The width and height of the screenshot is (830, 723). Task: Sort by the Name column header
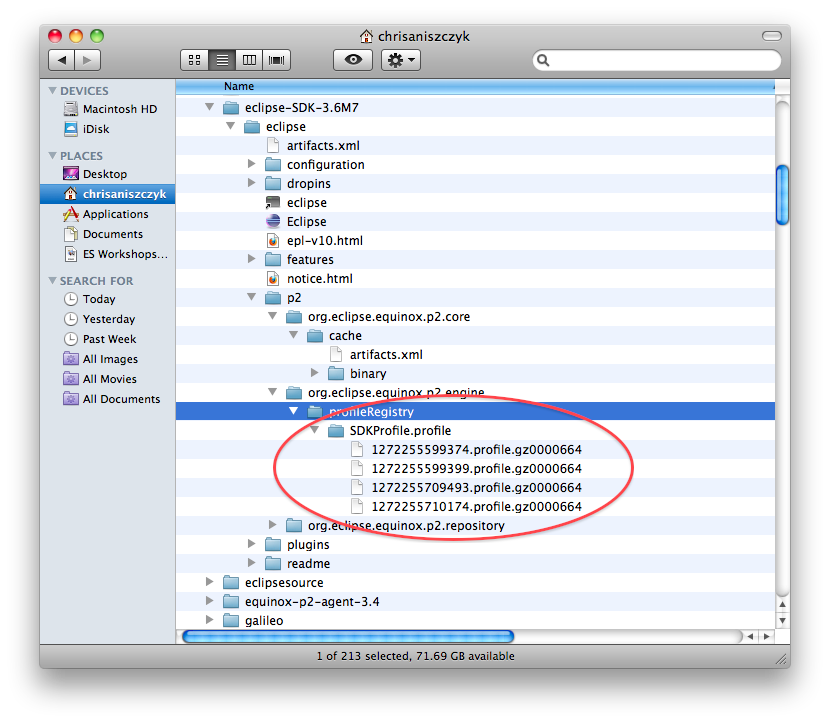click(x=475, y=86)
